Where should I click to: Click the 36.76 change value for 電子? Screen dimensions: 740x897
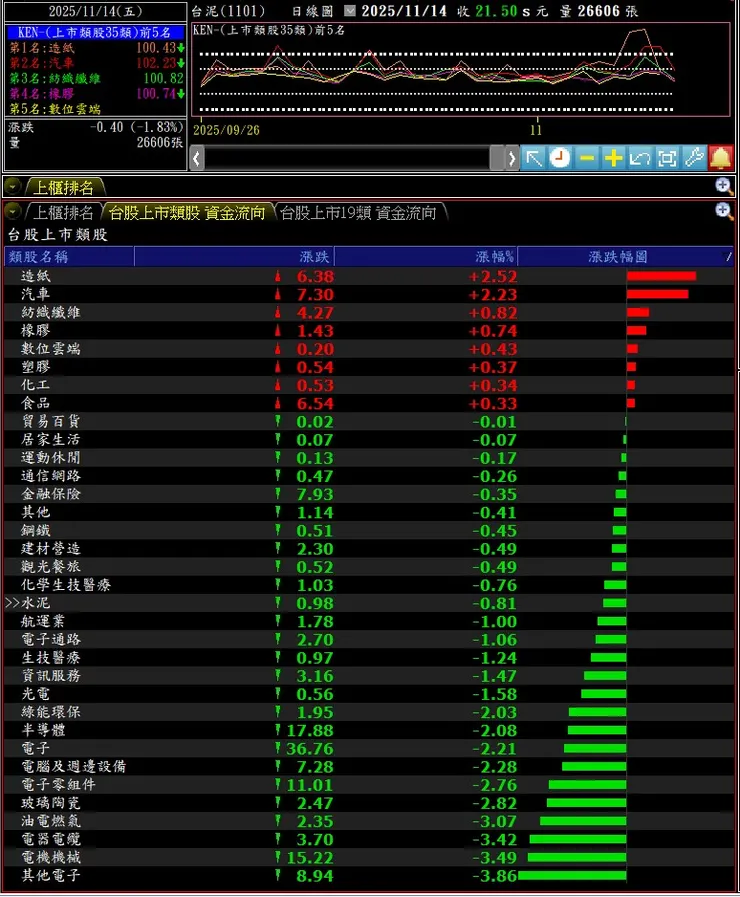[309, 749]
